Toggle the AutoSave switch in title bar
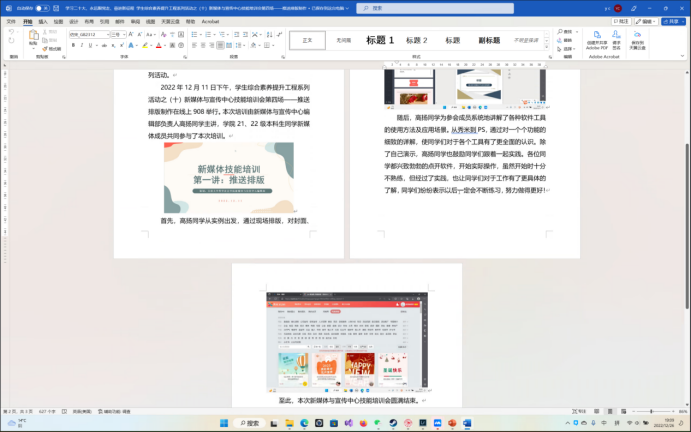The width and height of the screenshot is (691, 432). (40, 7)
